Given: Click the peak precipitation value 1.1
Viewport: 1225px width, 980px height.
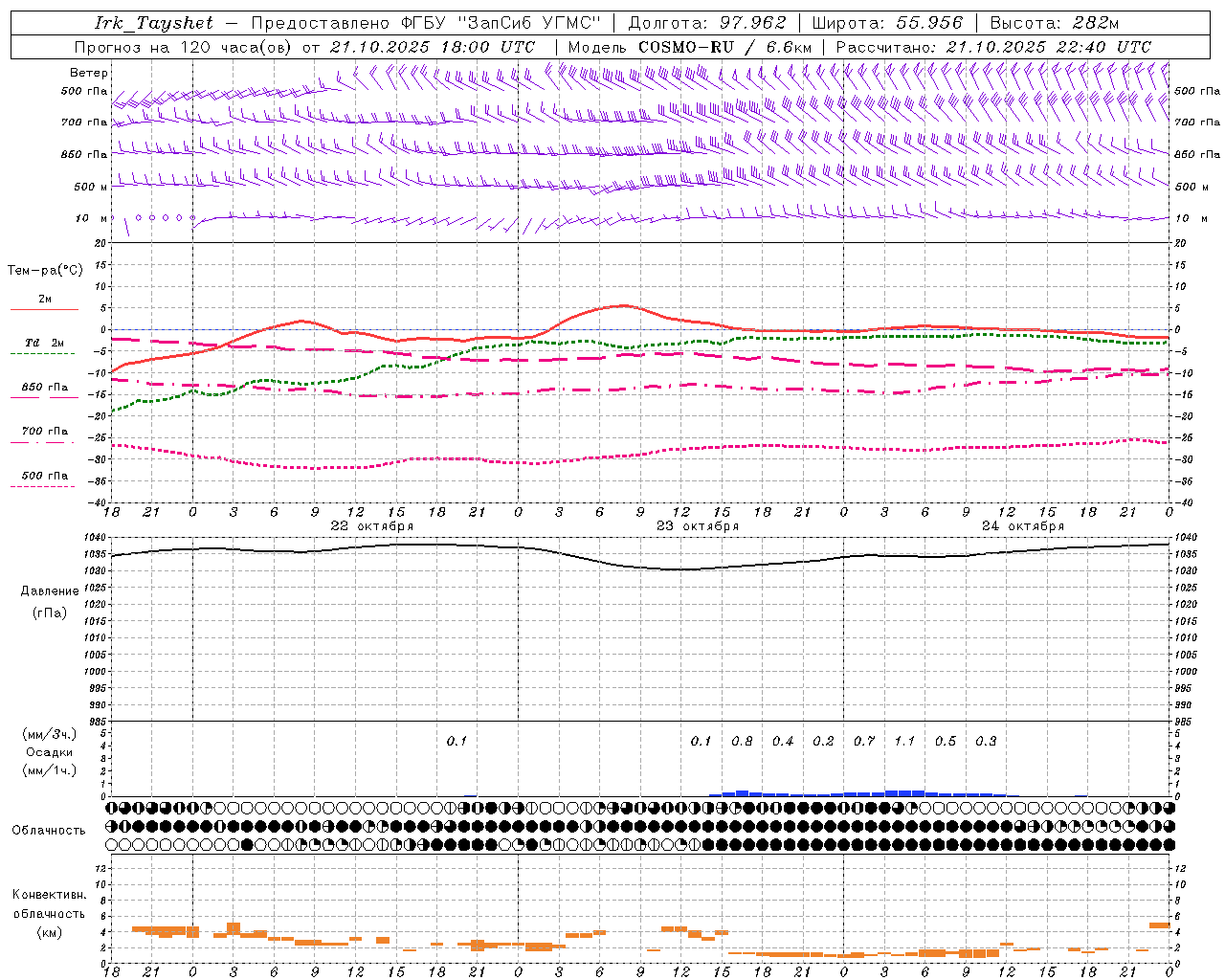Looking at the screenshot, I should click(904, 741).
